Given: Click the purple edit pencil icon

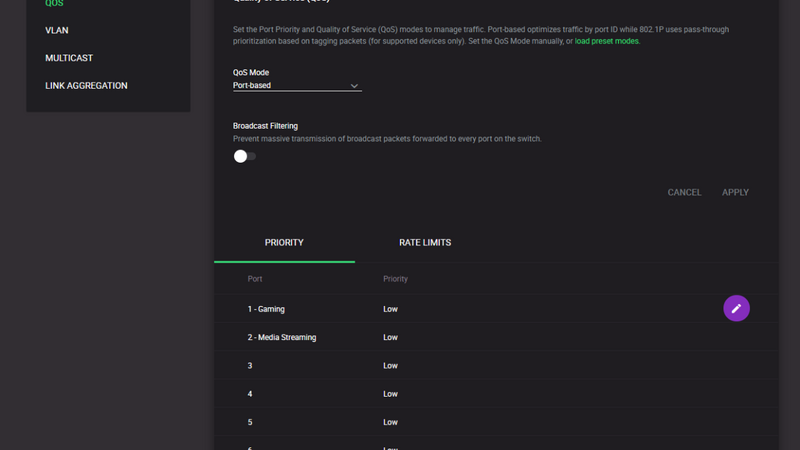Looking at the screenshot, I should [x=736, y=309].
